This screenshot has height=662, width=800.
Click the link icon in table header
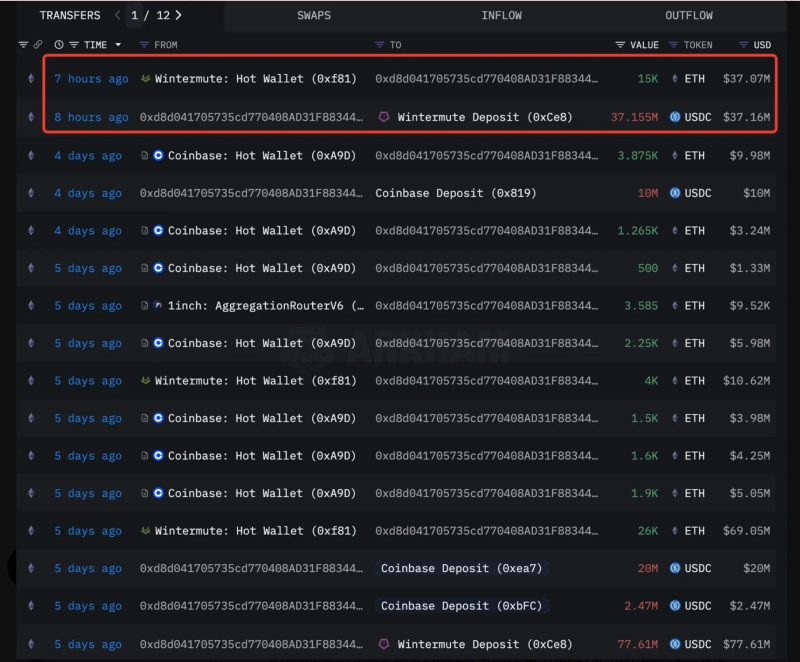click(x=38, y=45)
